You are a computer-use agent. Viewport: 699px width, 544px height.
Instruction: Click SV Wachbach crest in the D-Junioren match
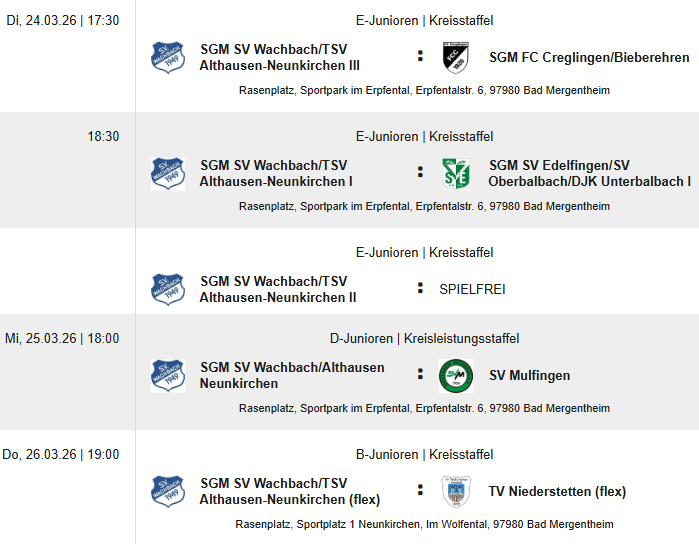coord(168,375)
